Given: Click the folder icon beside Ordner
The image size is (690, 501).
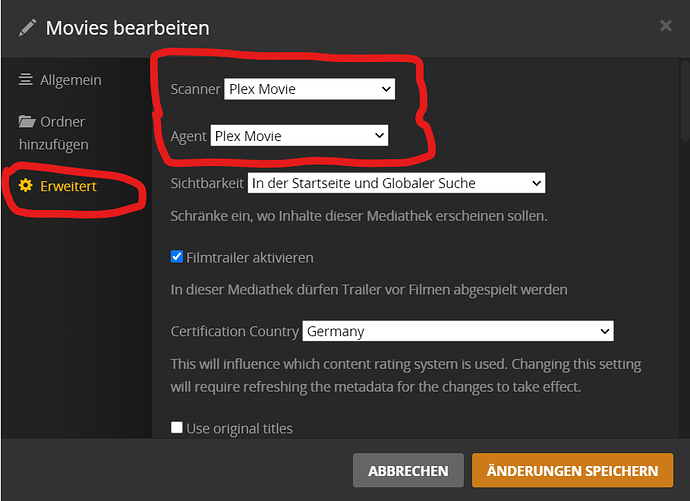Looking at the screenshot, I should click(27, 121).
